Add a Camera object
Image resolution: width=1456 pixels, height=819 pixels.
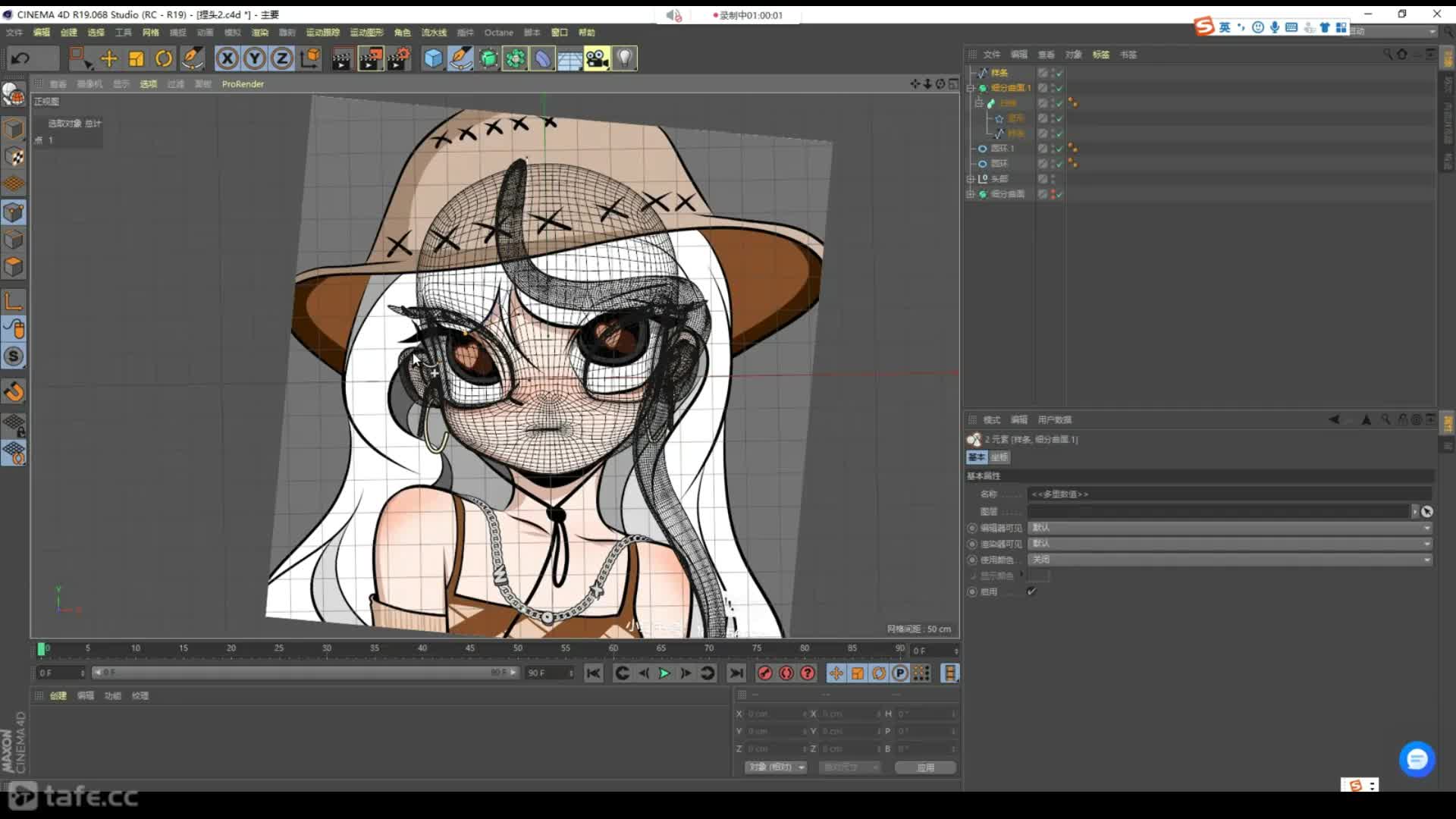[597, 58]
